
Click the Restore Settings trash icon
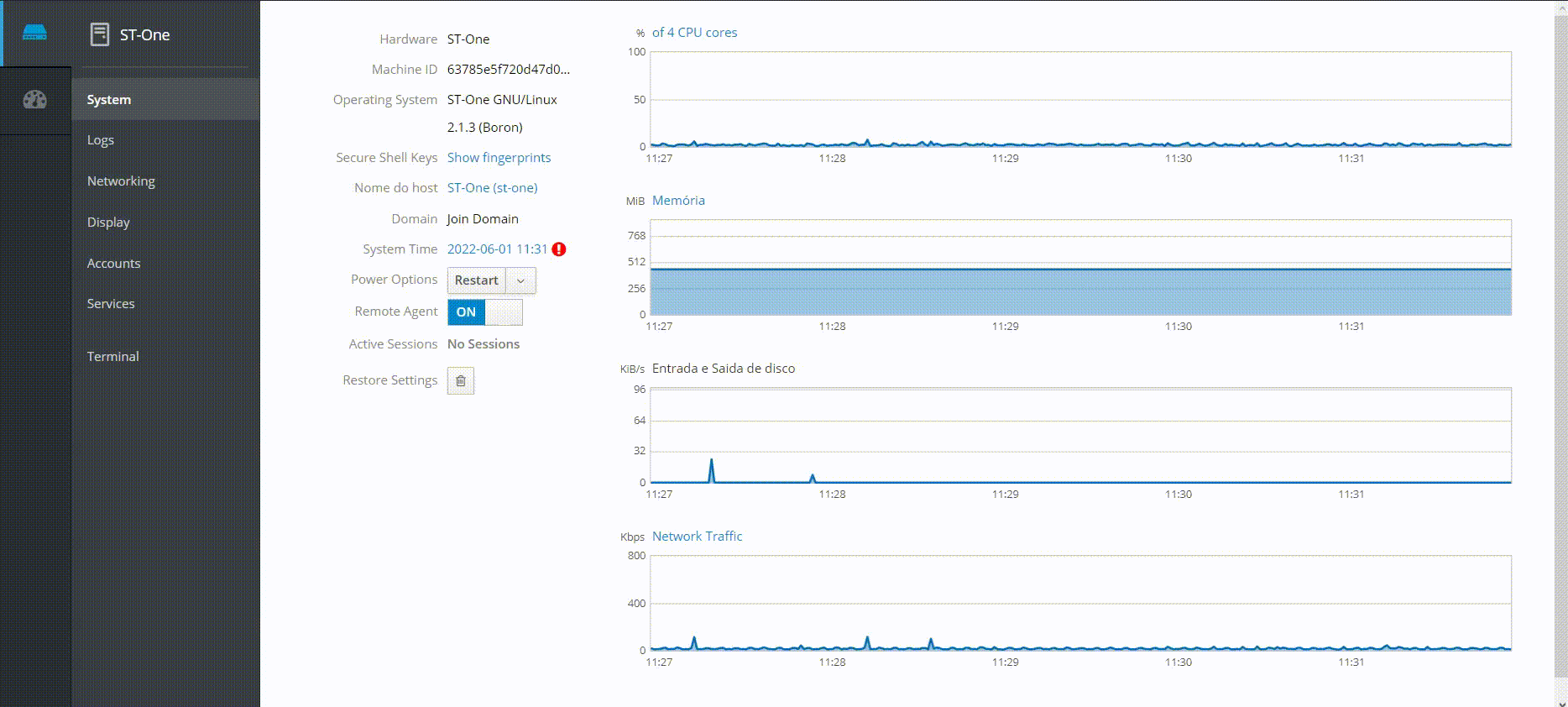(x=461, y=381)
